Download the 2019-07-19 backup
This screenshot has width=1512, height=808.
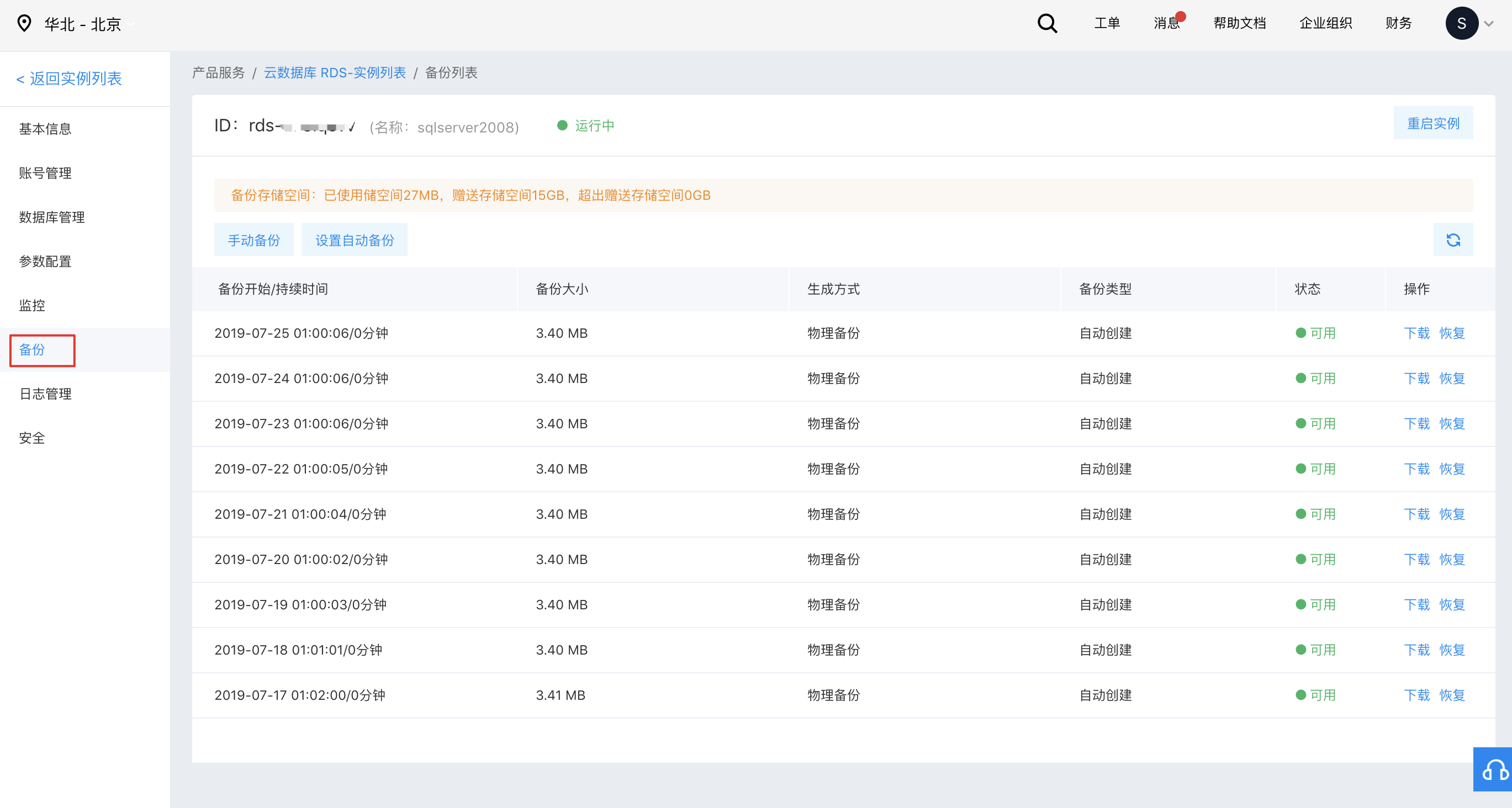point(1416,604)
